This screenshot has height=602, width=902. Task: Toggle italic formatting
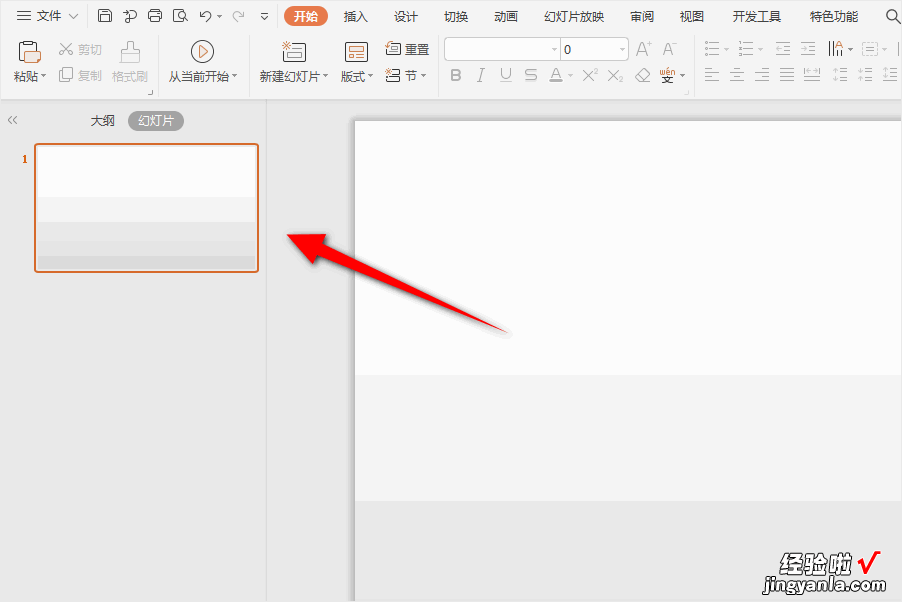click(x=480, y=75)
